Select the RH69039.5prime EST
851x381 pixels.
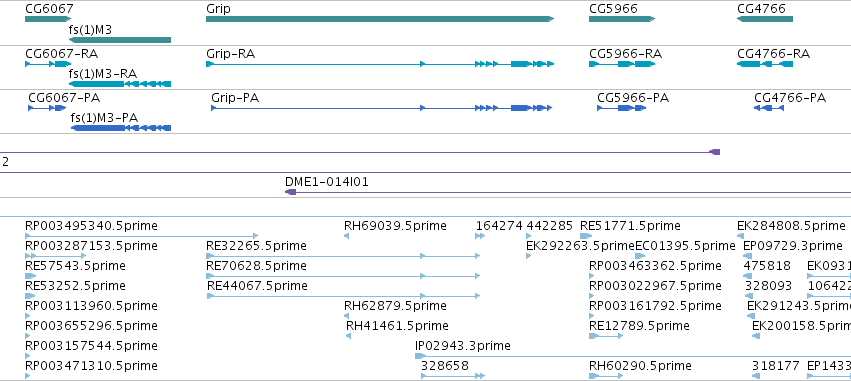347,236
